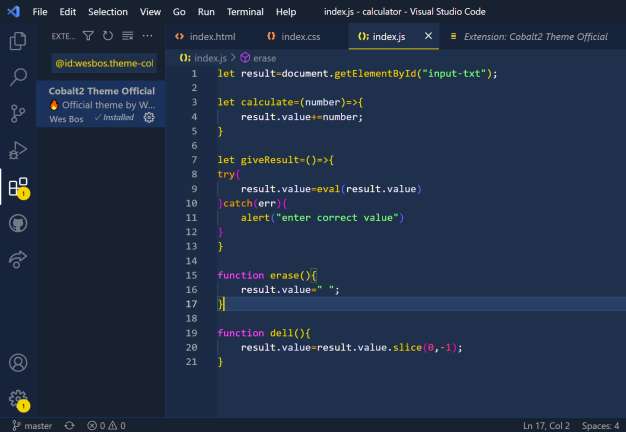The image size is (626, 432).
Task: Click on slice in line 20
Action: [407, 348]
